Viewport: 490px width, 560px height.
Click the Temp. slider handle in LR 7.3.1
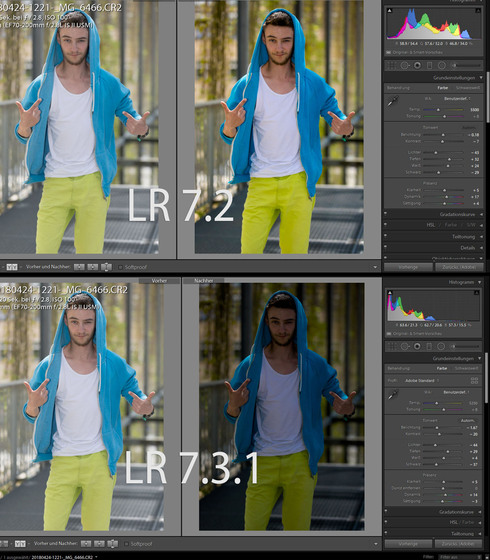(436, 403)
